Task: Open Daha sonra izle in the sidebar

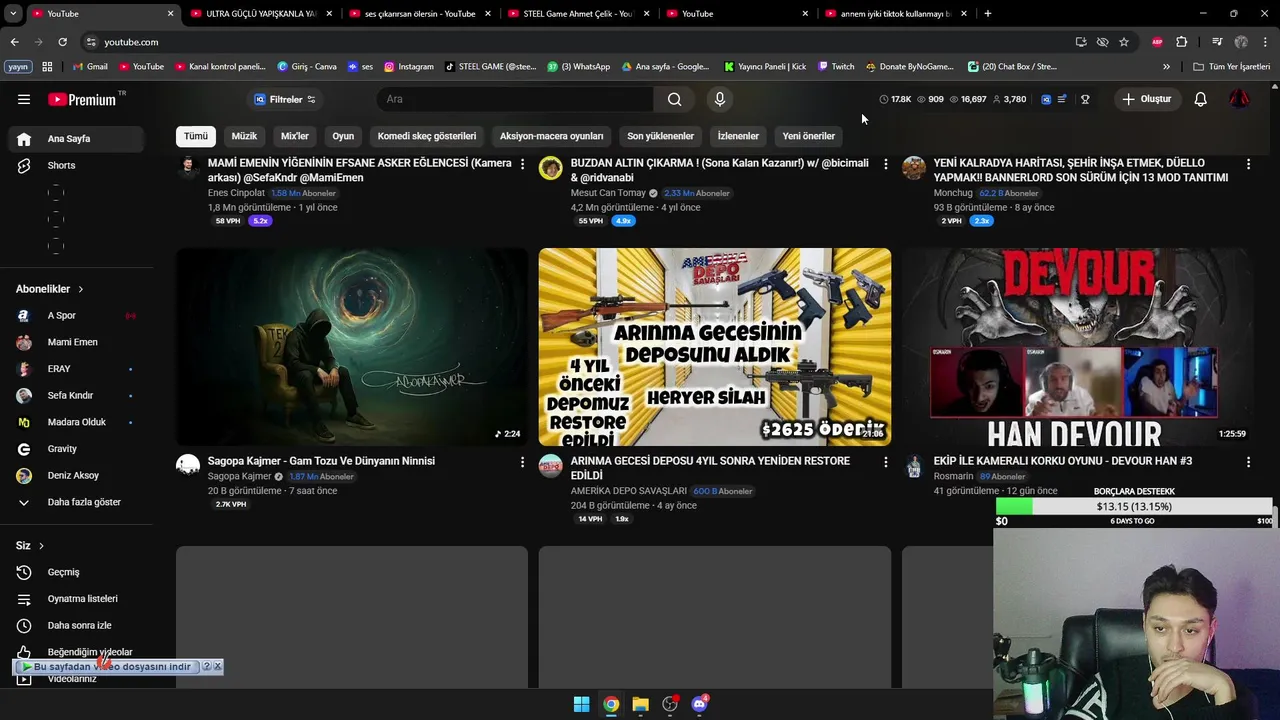Action: point(80,625)
